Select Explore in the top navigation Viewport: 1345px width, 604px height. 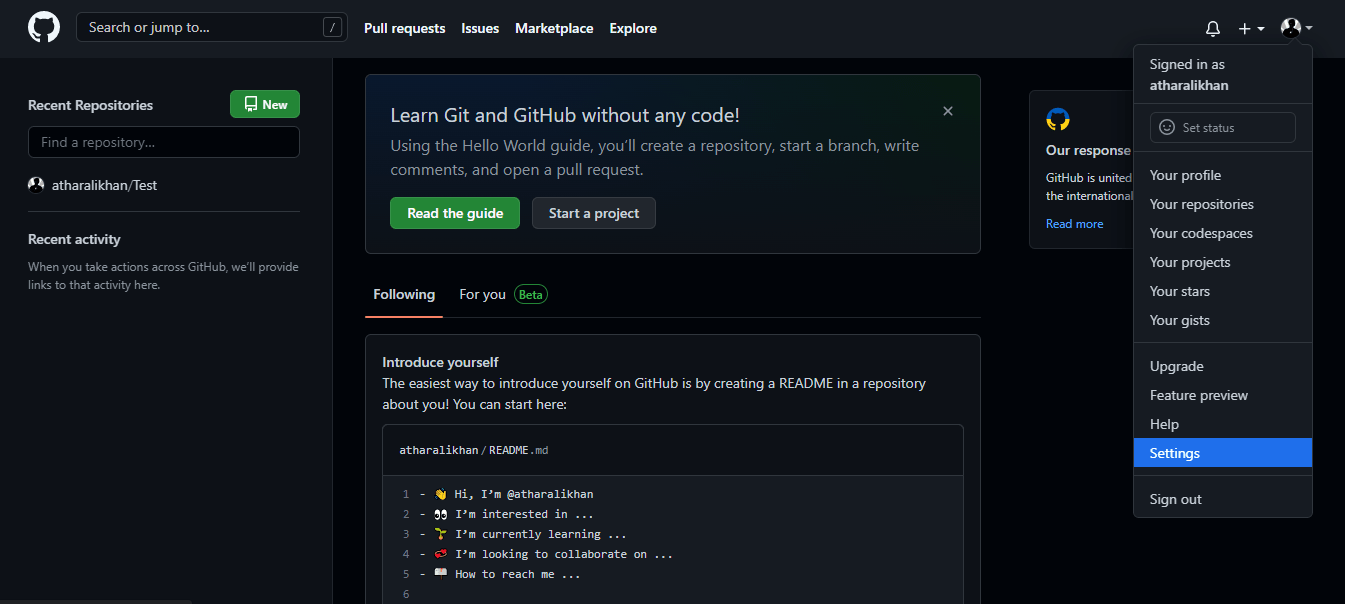click(633, 29)
